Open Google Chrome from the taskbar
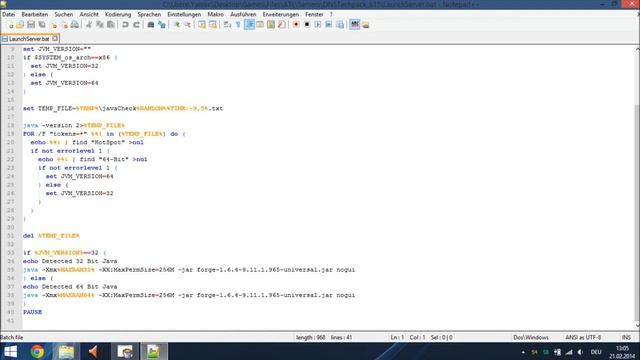 click(x=37, y=352)
